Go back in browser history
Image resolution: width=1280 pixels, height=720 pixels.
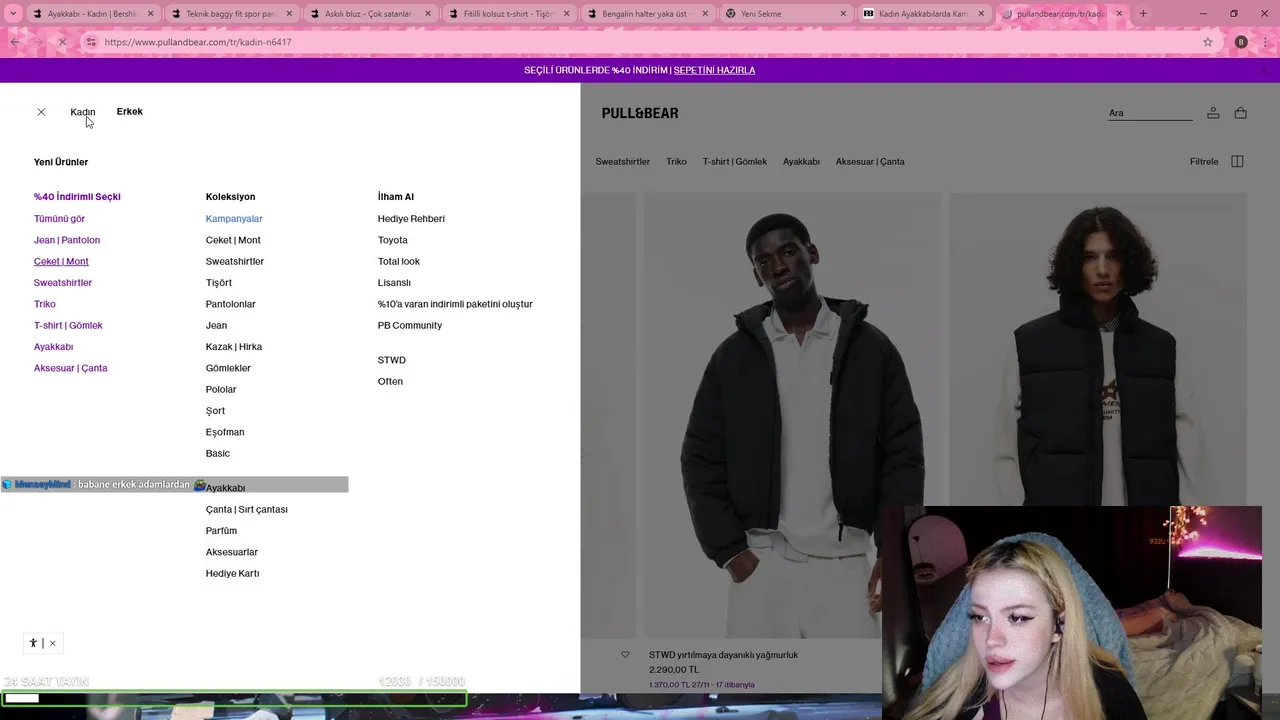(x=15, y=42)
